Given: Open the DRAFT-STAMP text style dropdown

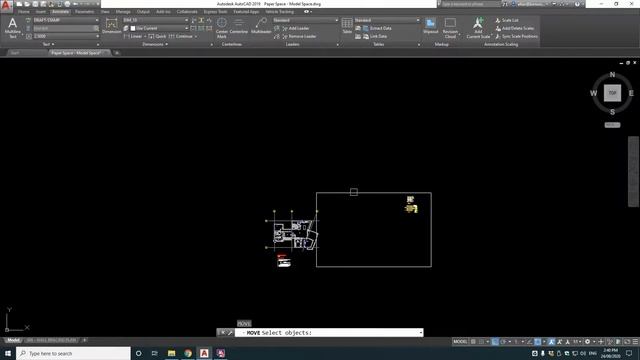Looking at the screenshot, I should pos(65,20).
